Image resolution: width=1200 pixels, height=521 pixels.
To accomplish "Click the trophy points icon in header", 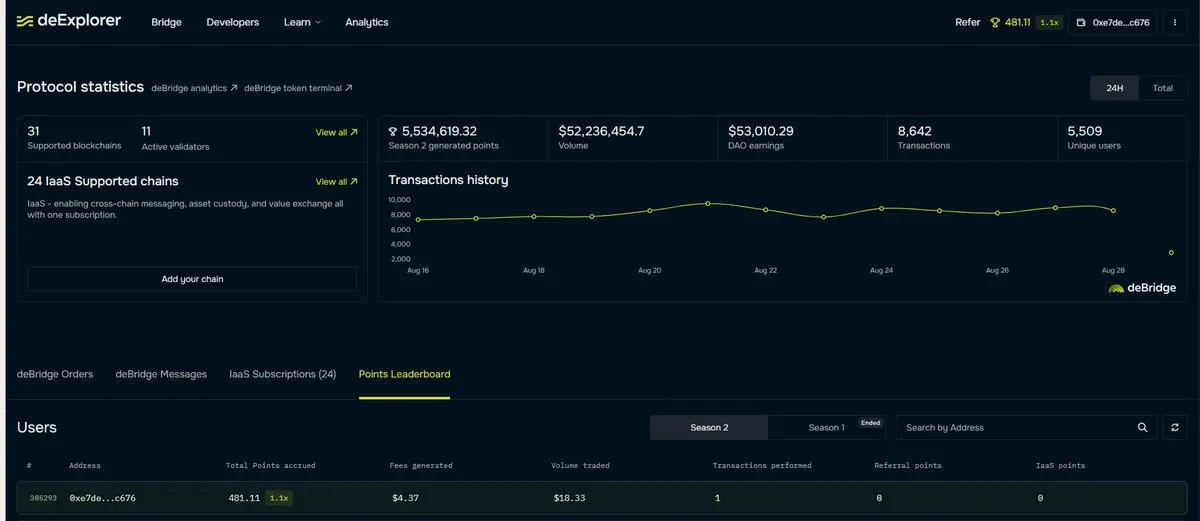I will click(995, 22).
